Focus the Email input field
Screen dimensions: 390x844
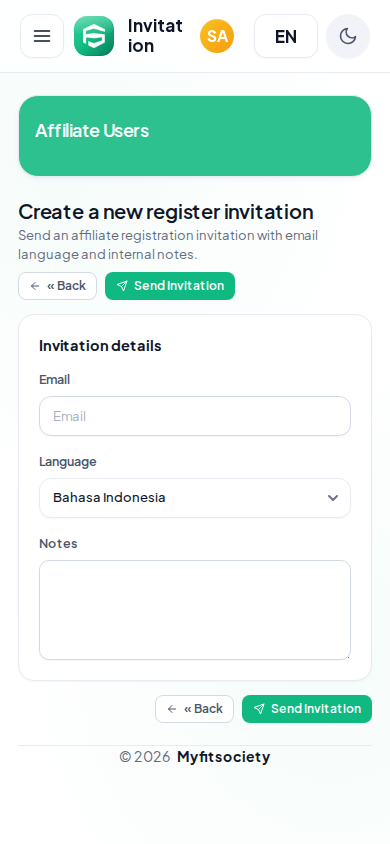pyautogui.click(x=195, y=416)
